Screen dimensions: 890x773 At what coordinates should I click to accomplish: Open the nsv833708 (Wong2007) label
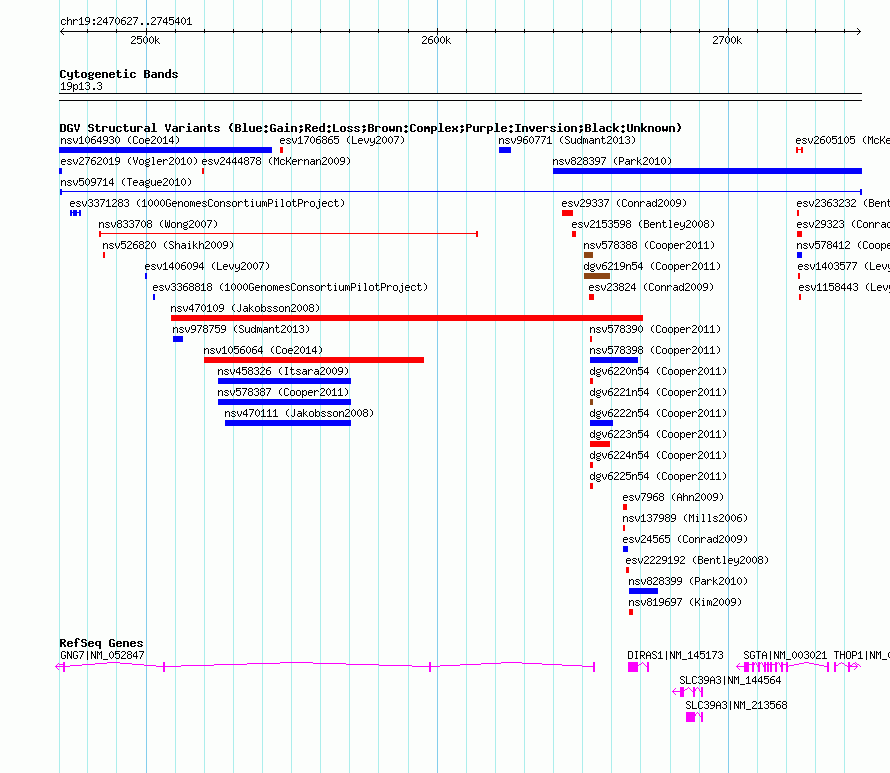(158, 224)
